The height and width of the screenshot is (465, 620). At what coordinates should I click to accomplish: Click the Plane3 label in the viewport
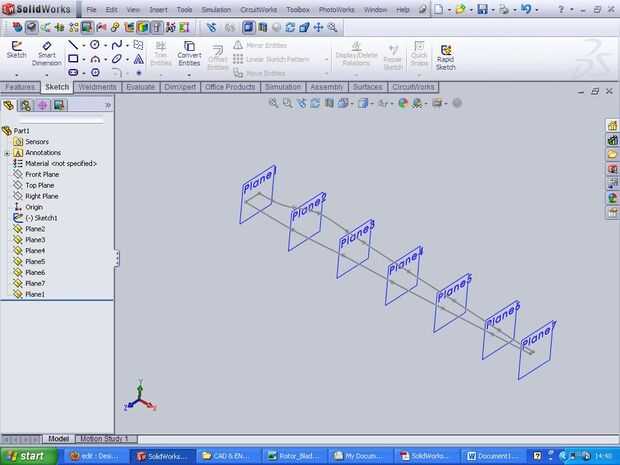point(357,233)
